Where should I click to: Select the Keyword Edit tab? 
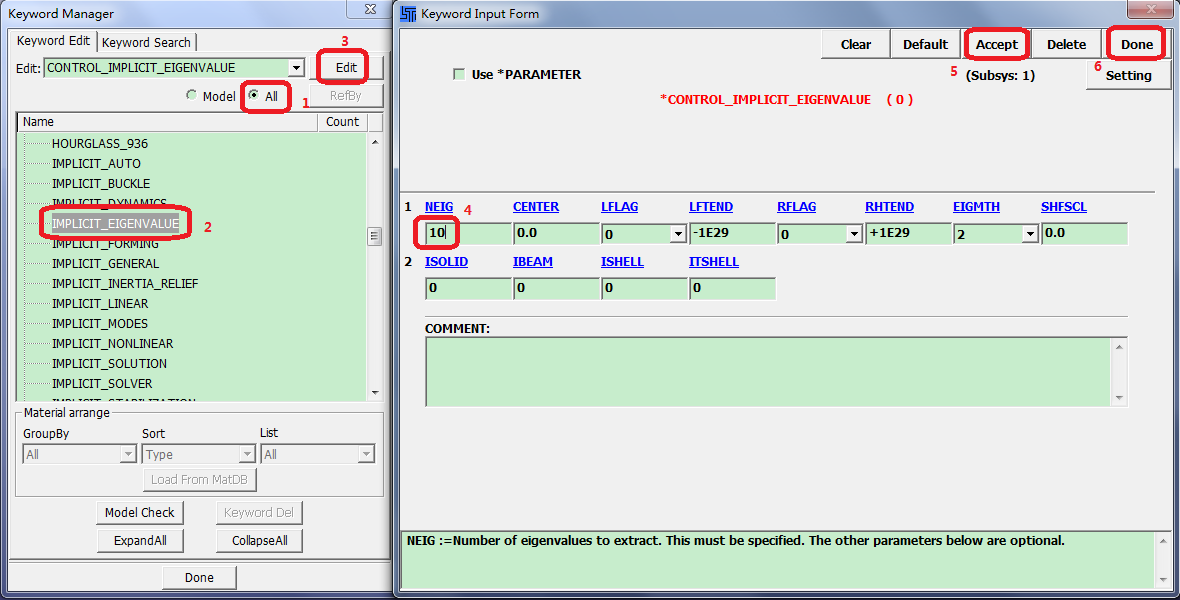click(53, 41)
